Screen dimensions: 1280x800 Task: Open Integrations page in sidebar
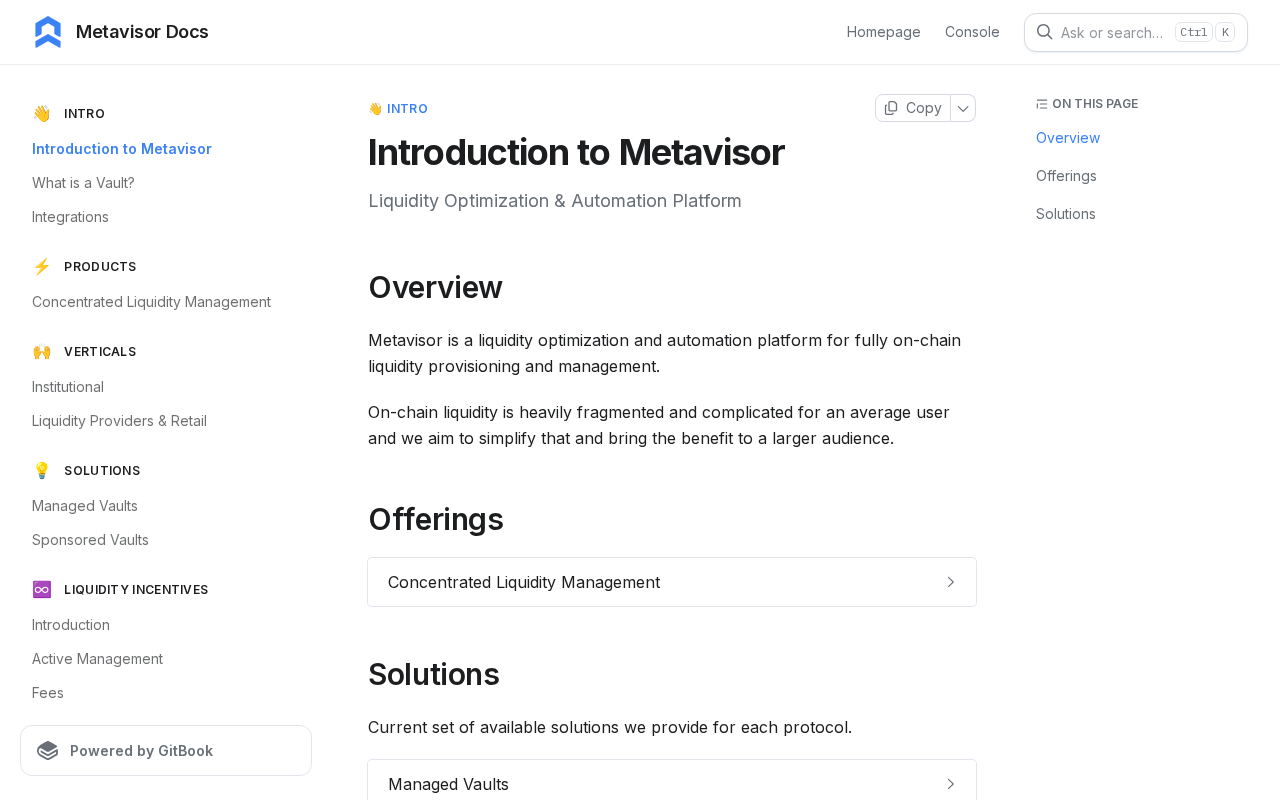click(x=70, y=217)
